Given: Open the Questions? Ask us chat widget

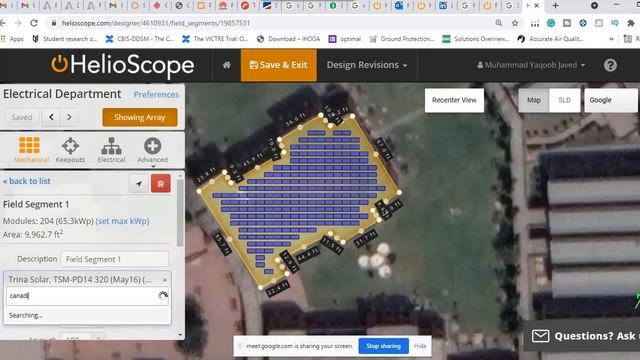Looking at the screenshot, I should point(582,336).
